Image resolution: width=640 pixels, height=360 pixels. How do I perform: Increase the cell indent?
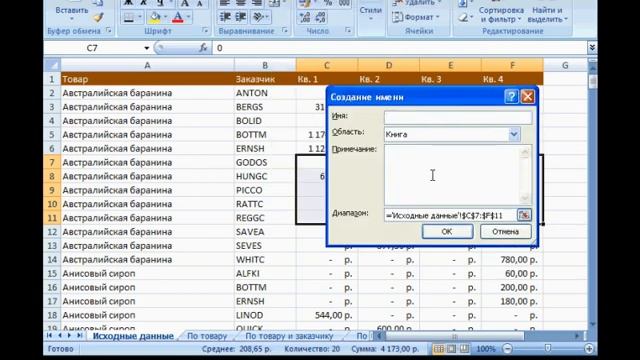(241, 17)
